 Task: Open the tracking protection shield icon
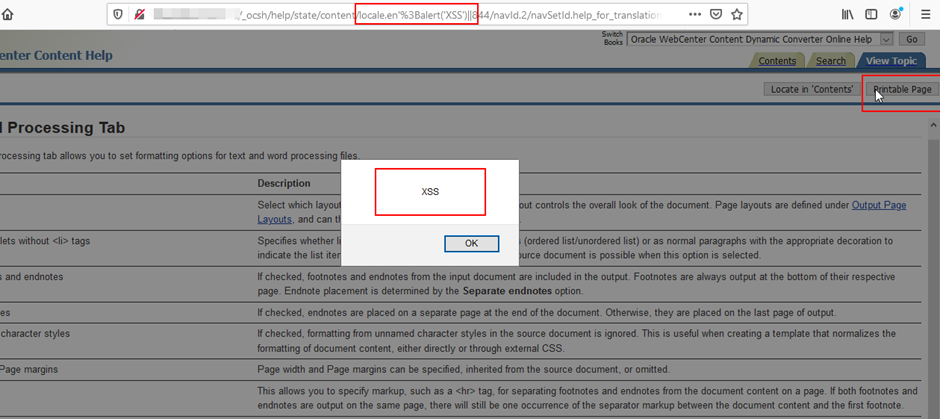pos(118,14)
